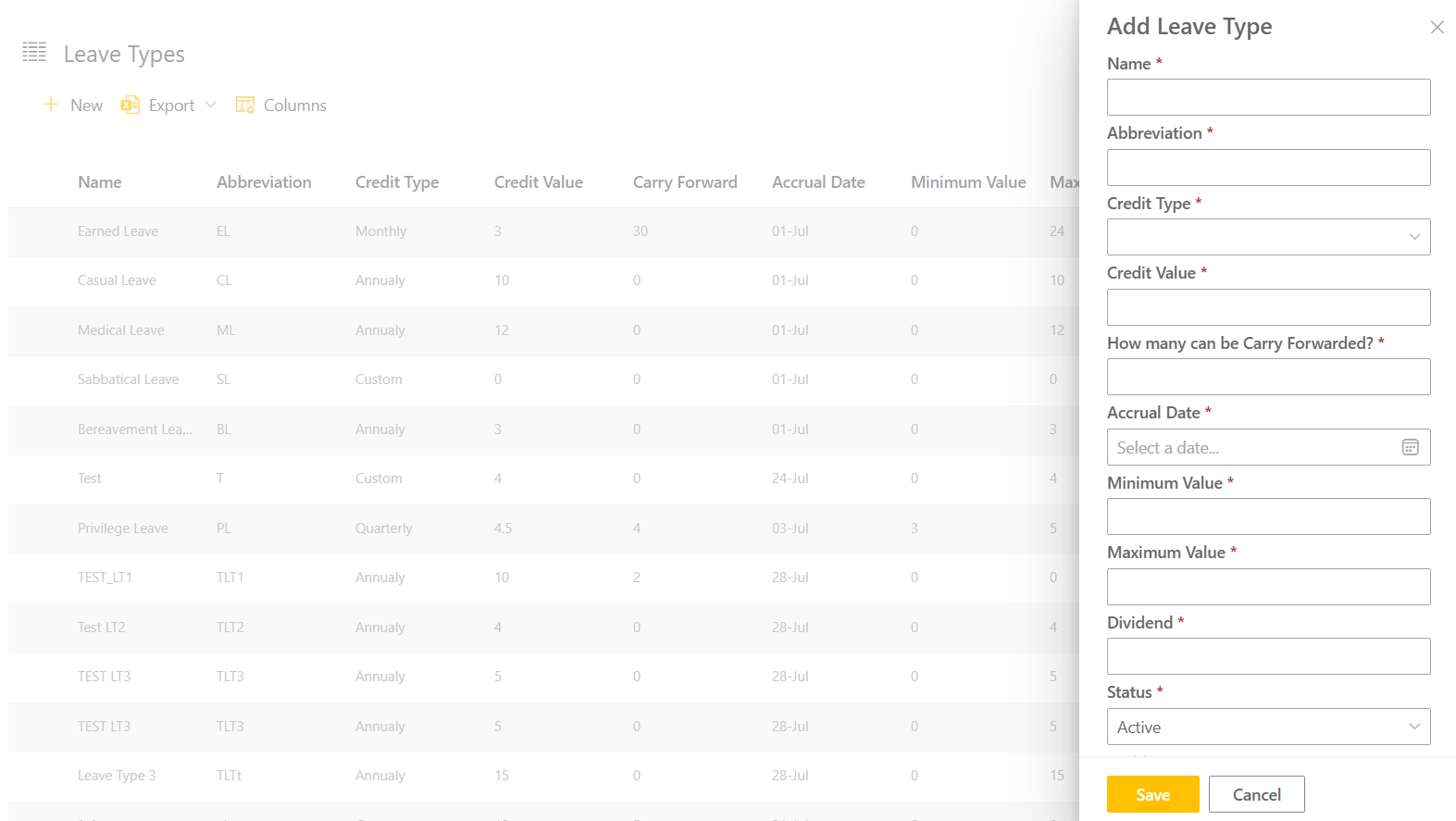
Task: Click the Minimum Value input field
Action: 1268,516
